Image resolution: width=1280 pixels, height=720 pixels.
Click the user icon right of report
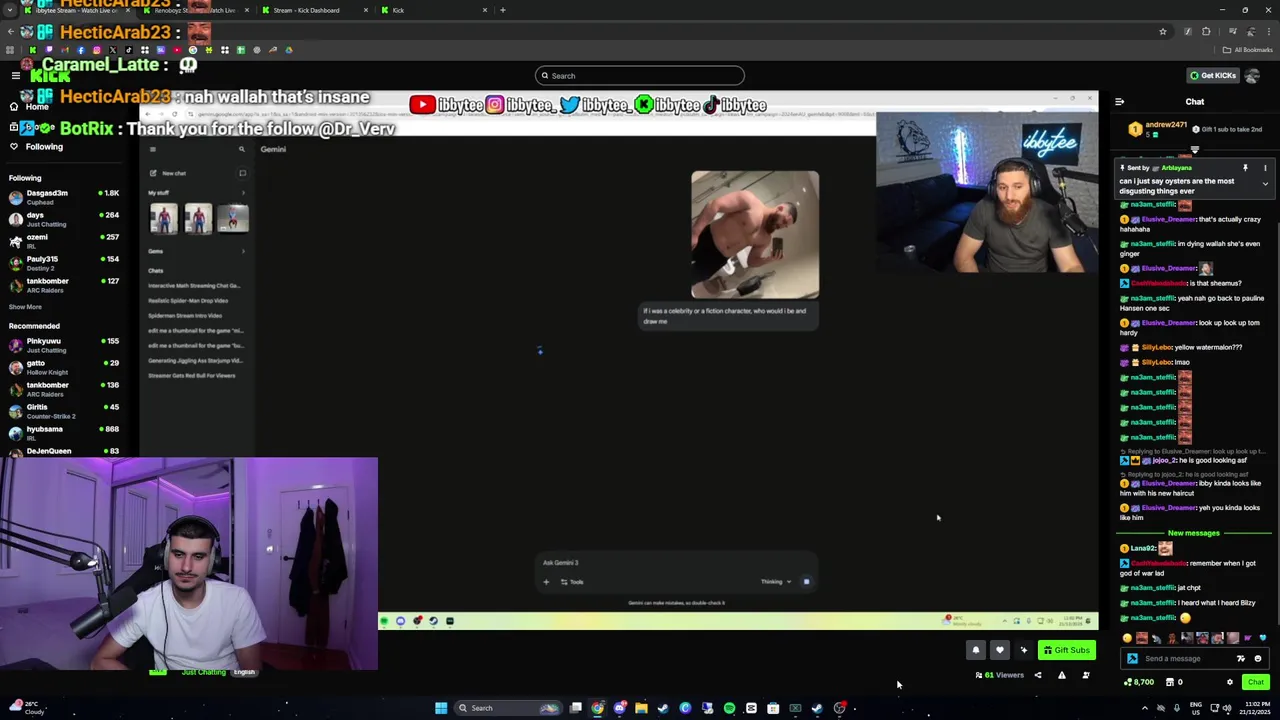click(1086, 675)
